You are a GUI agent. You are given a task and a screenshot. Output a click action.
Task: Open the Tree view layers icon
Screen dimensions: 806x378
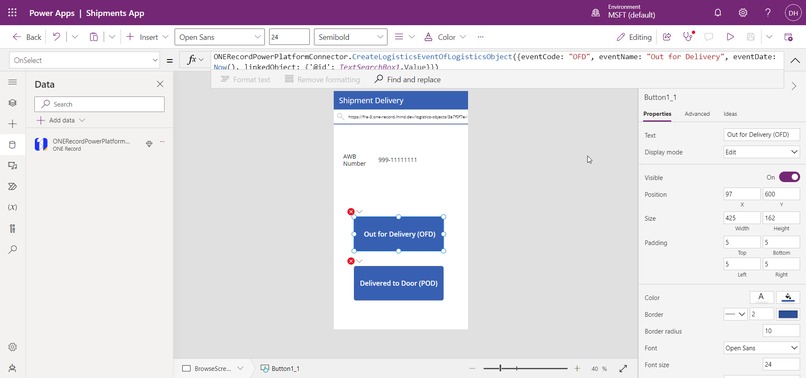[12, 103]
